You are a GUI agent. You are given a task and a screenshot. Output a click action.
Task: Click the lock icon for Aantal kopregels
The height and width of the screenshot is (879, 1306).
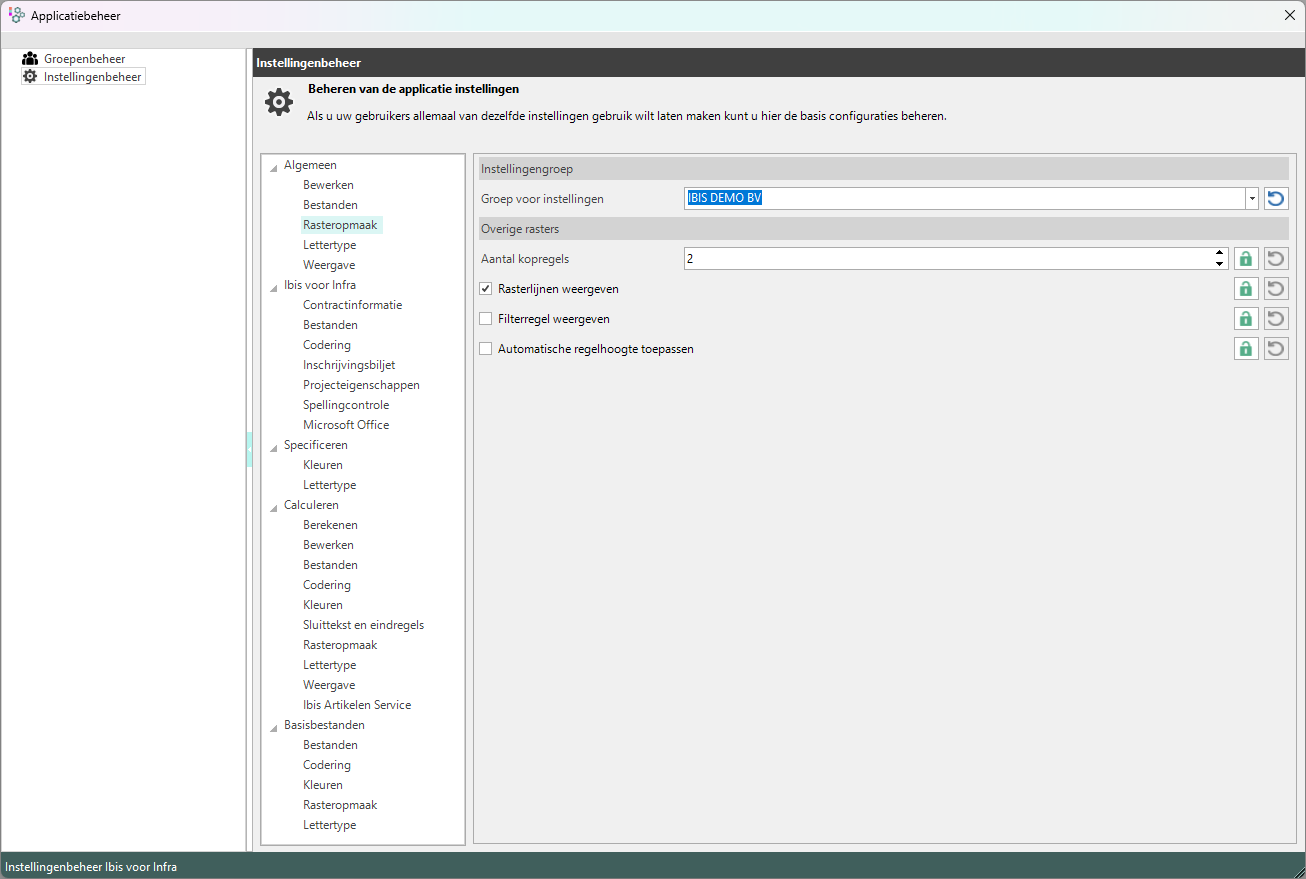coord(1246,259)
